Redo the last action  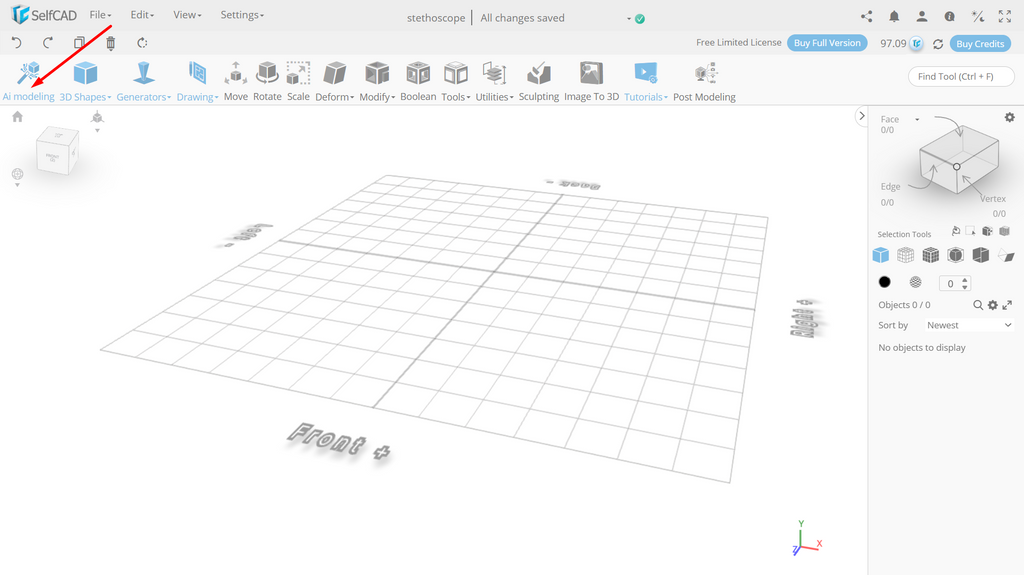(48, 43)
